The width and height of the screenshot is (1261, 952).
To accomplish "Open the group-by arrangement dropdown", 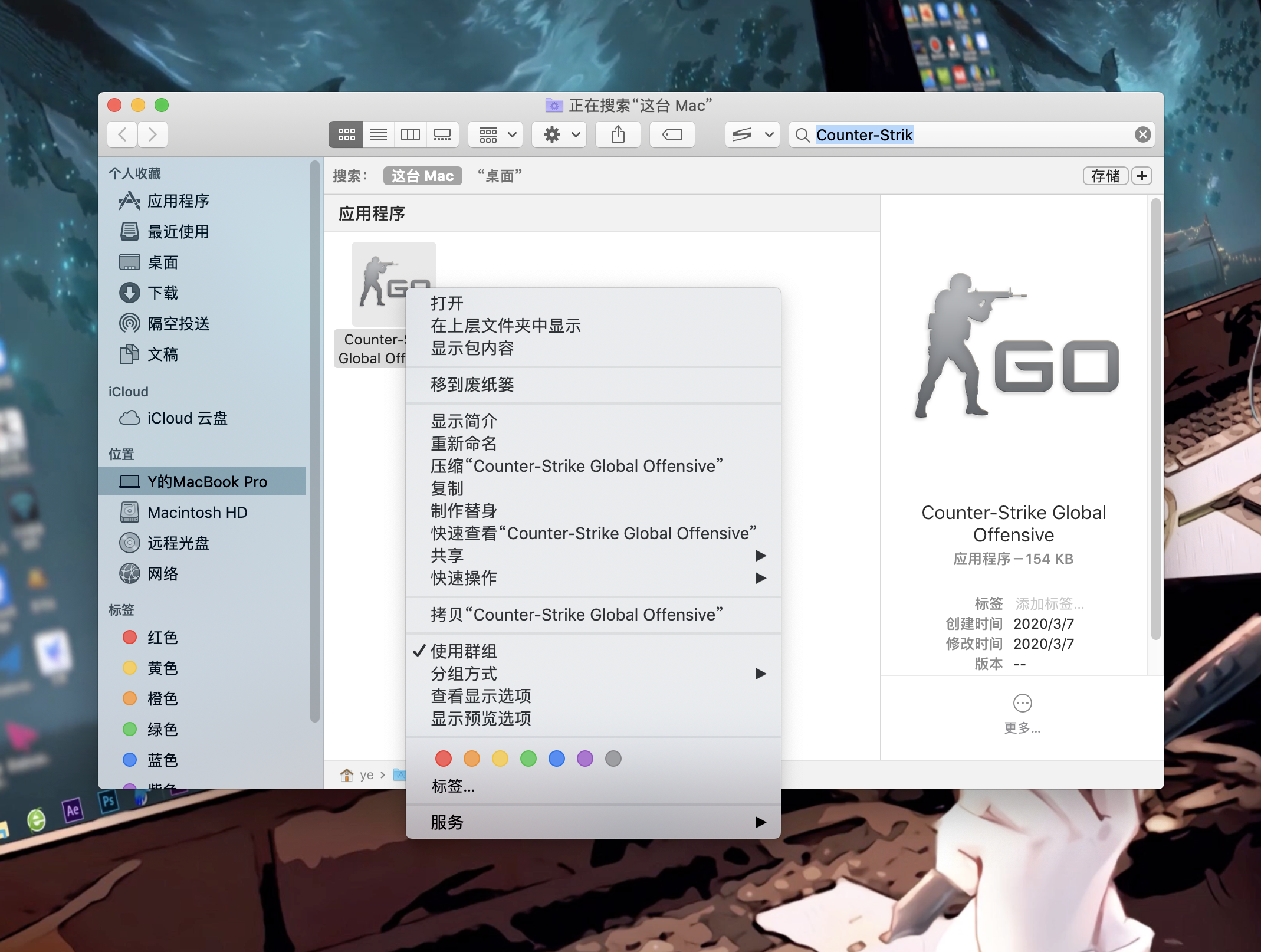I will click(x=497, y=135).
